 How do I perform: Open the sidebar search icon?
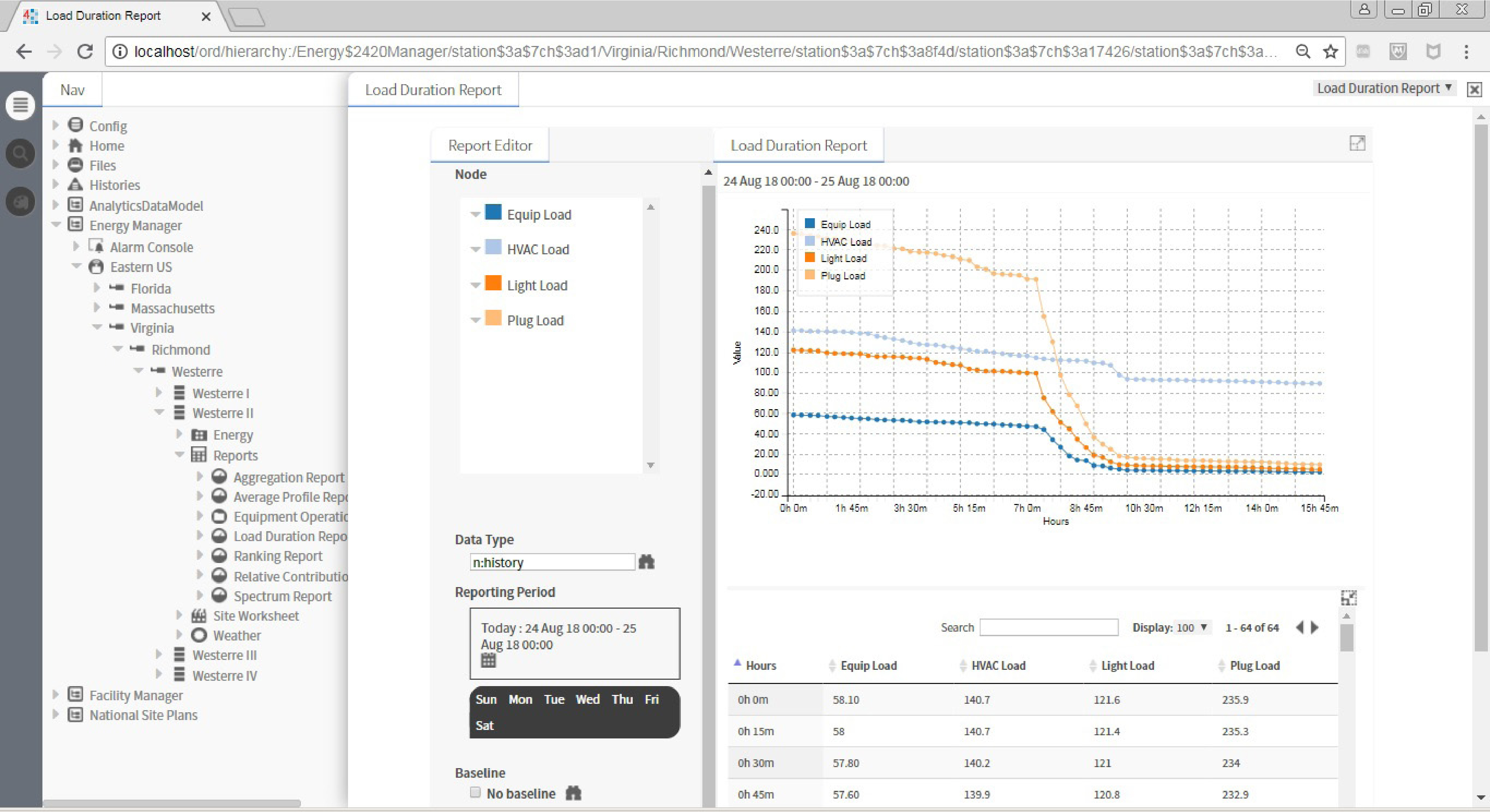20,154
